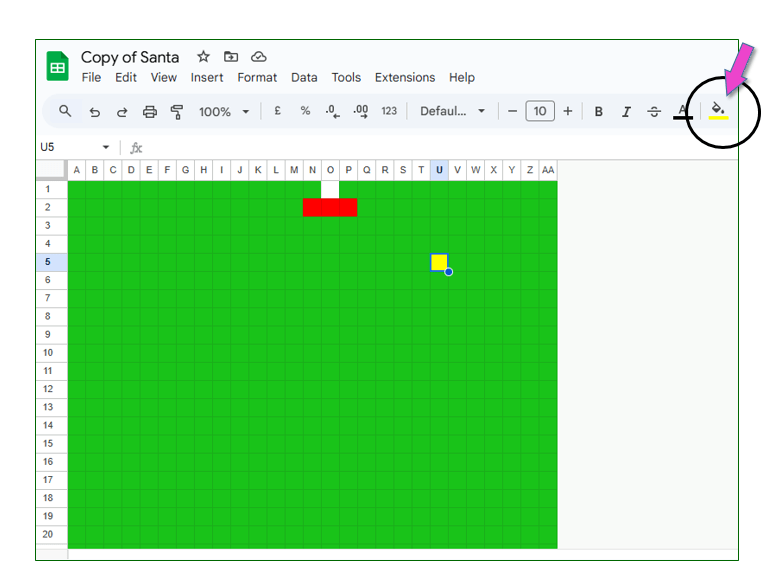The height and width of the screenshot is (580, 769).
Task: Click the move to folder icon
Action: click(x=231, y=57)
